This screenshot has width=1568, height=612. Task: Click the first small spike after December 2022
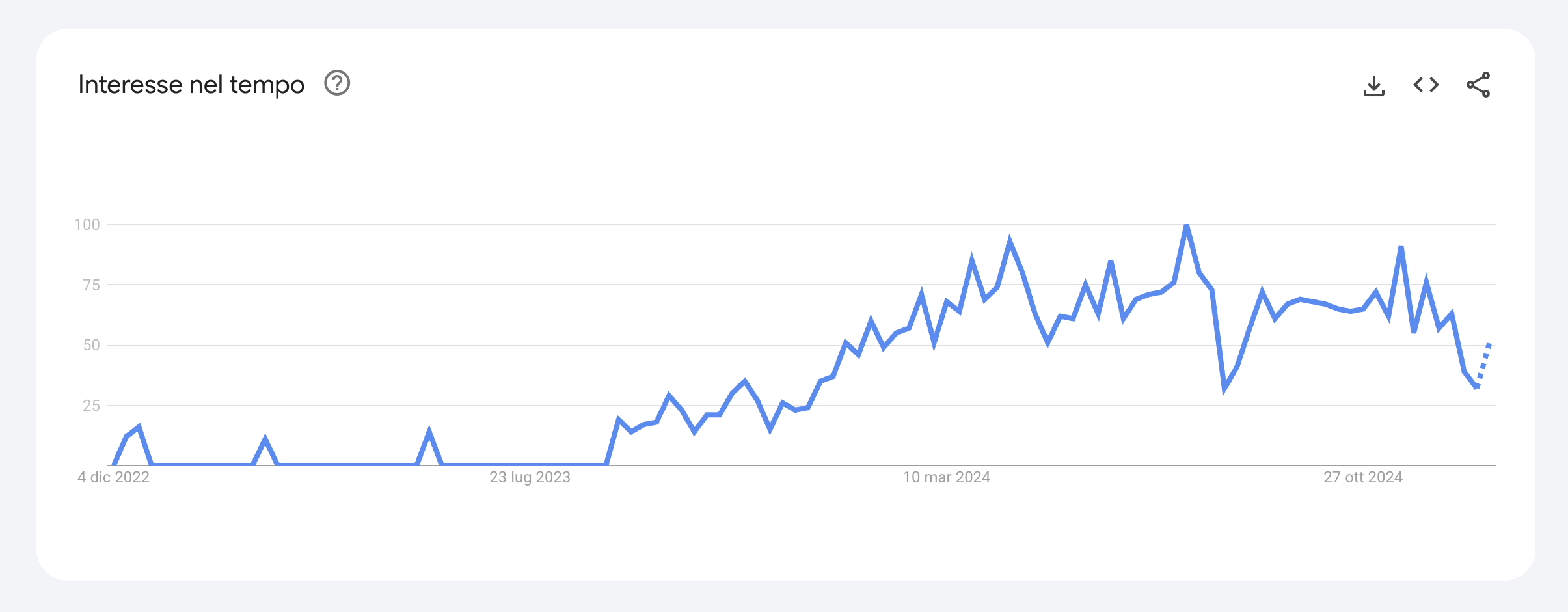coord(139,428)
